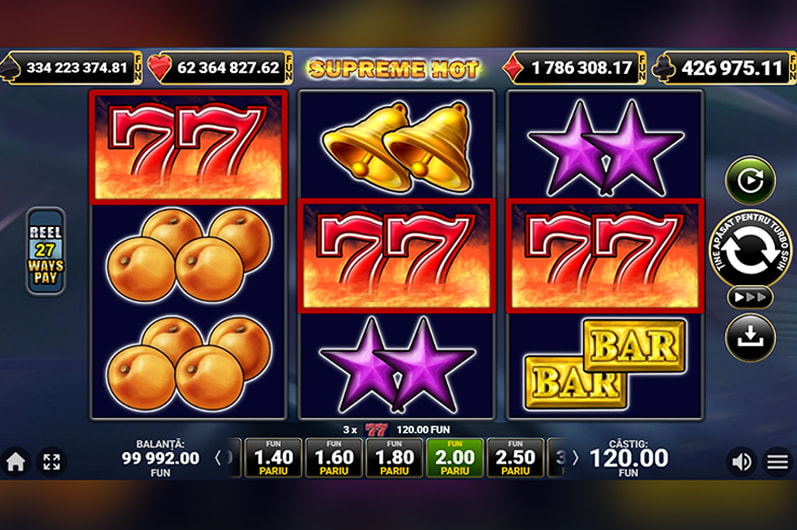Select the 1.60 bet button
This screenshot has height=530, width=797.
(334, 458)
